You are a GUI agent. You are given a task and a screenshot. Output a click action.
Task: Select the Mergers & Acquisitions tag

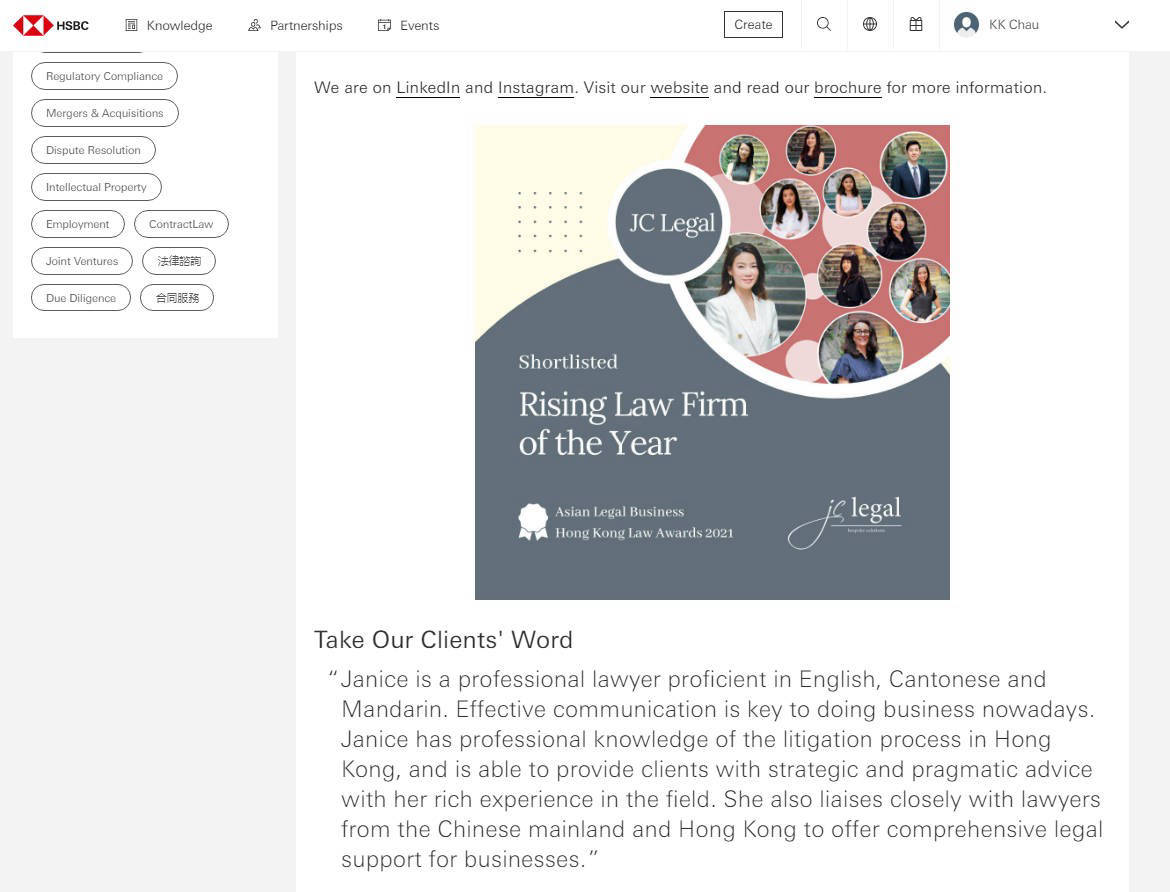click(104, 113)
